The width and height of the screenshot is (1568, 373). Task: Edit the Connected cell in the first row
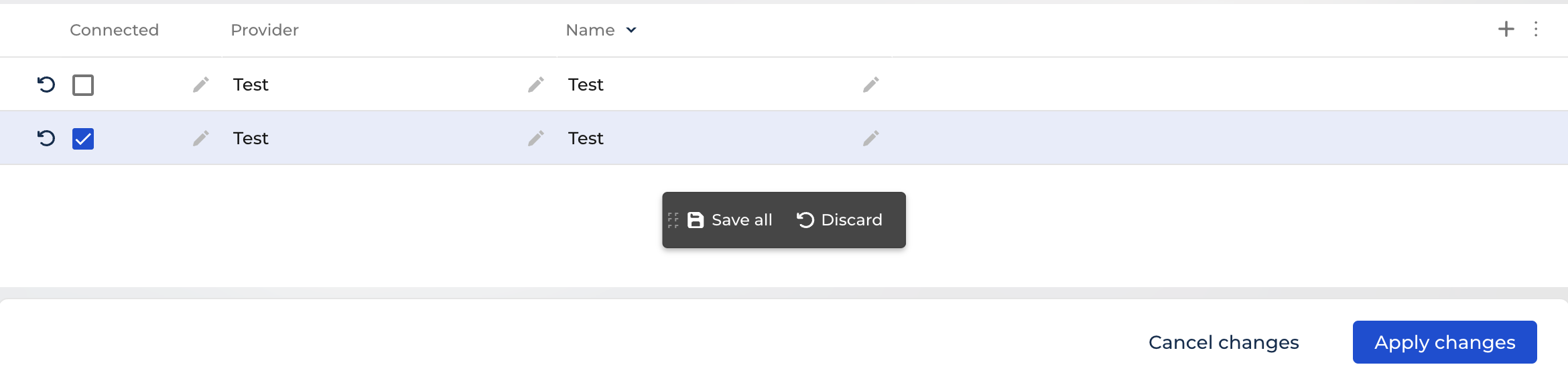[201, 85]
